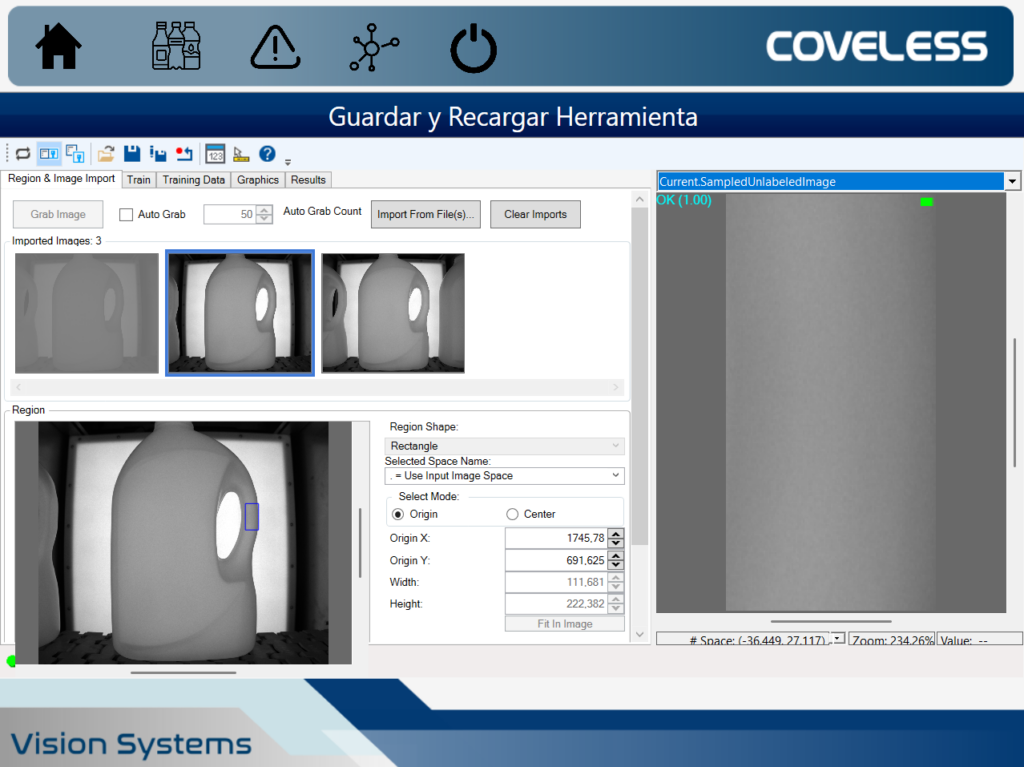Click the Home icon in top bar
Viewport: 1024px width, 767px height.
click(58, 47)
